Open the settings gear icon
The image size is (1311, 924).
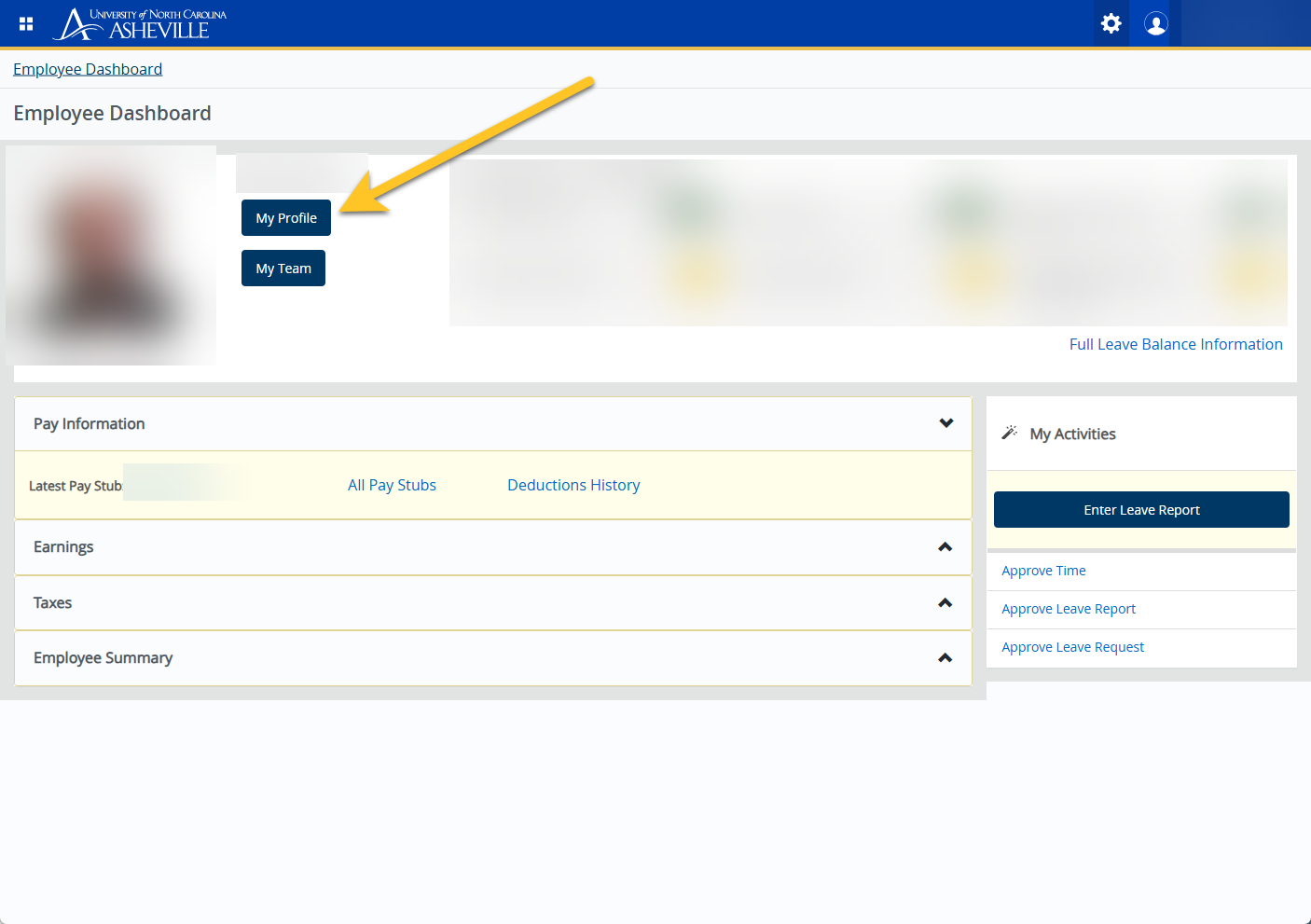click(x=1111, y=23)
